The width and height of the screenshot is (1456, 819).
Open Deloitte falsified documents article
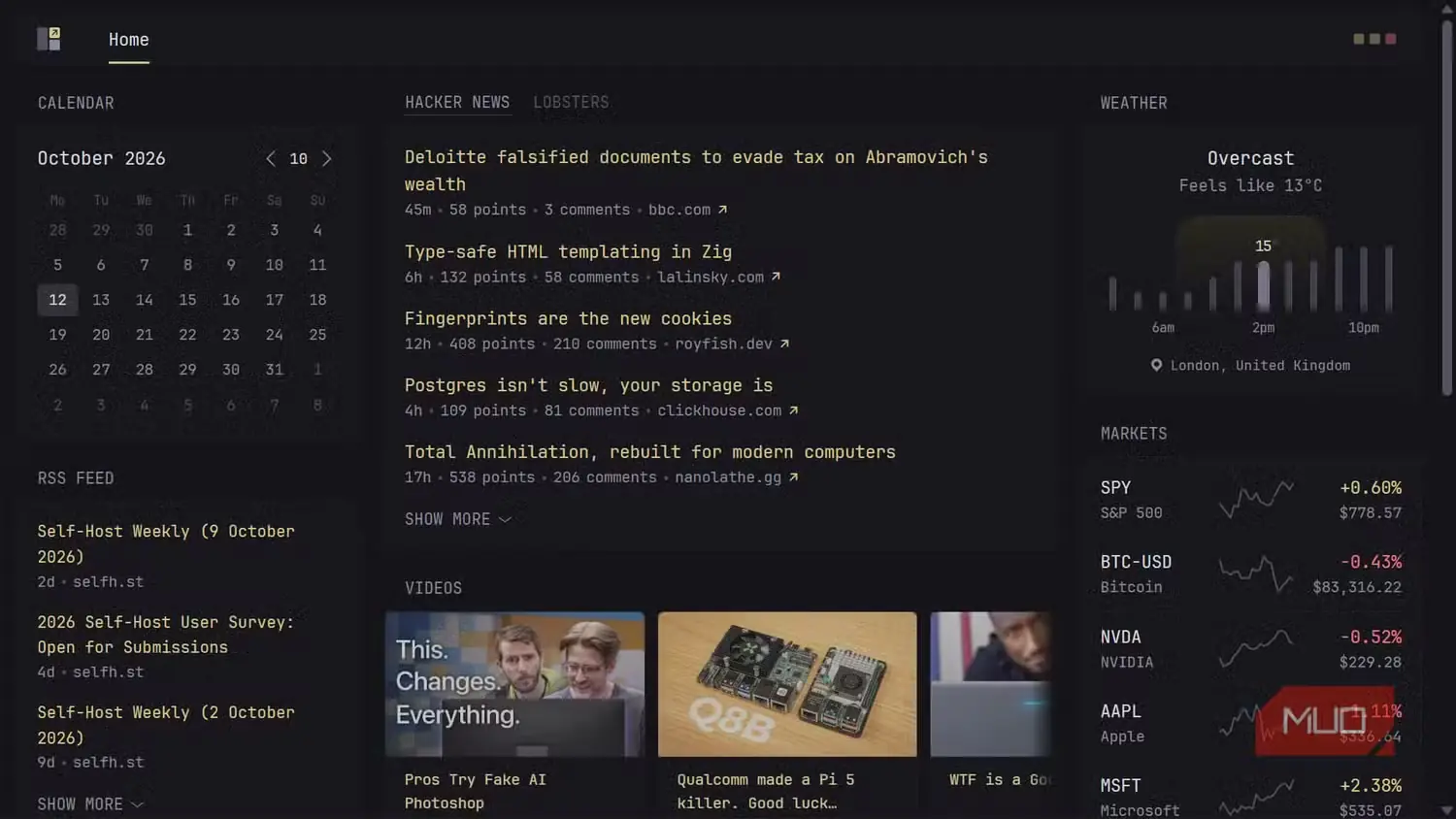tap(696, 171)
